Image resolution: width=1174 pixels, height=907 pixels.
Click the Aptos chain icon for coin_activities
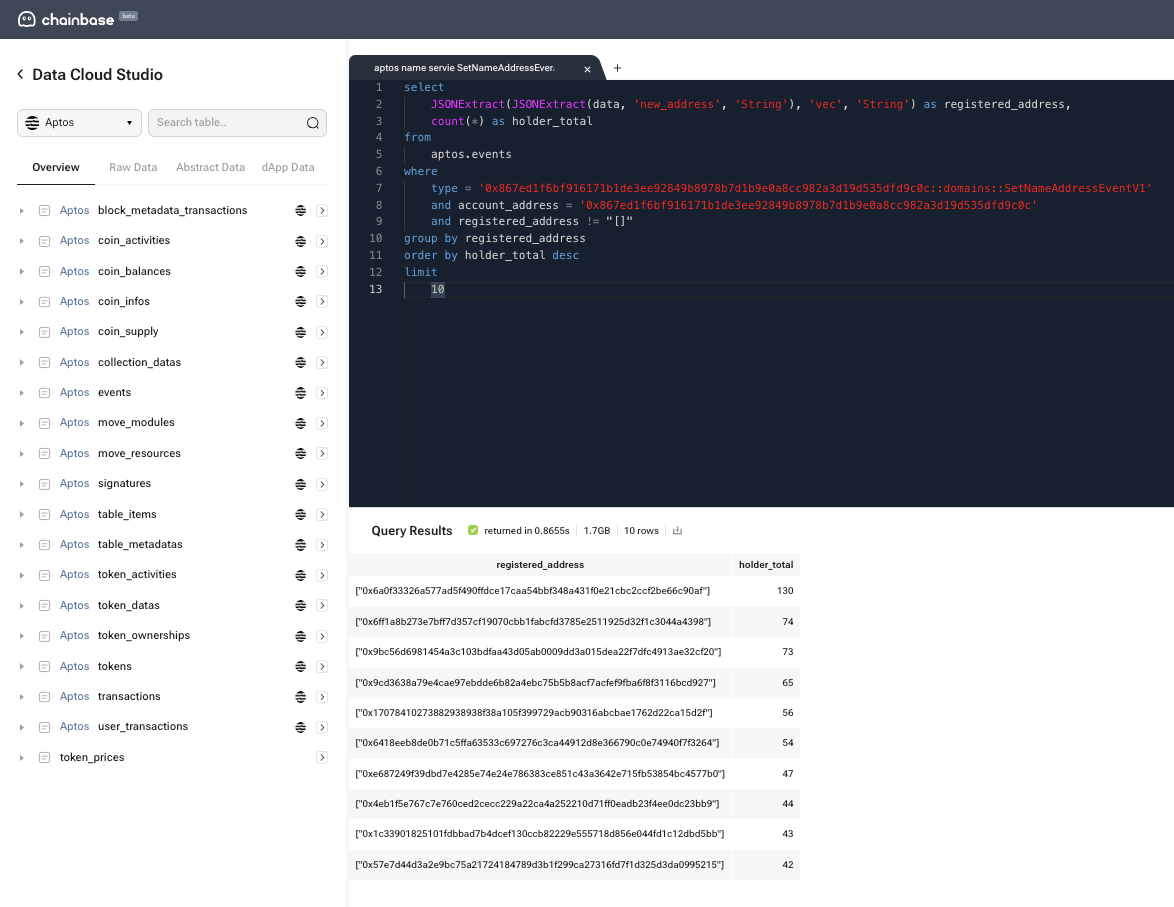pos(300,241)
